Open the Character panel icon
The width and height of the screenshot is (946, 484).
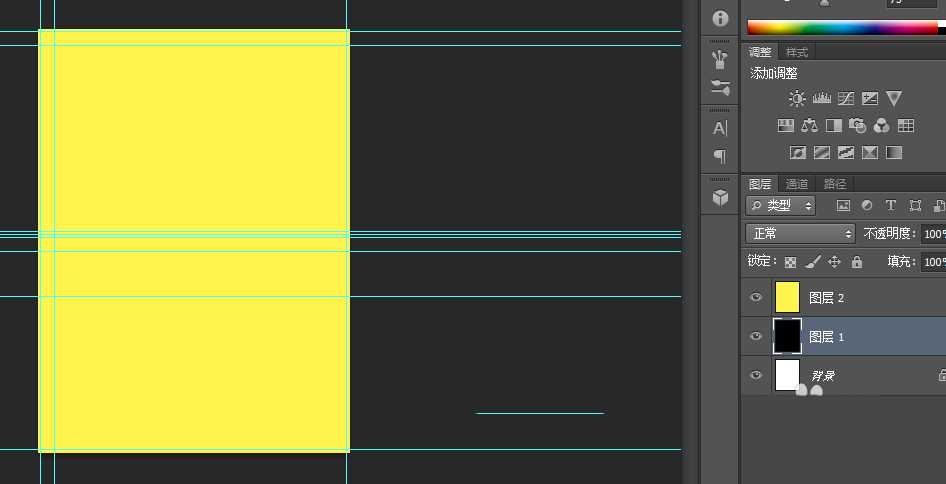[720, 128]
